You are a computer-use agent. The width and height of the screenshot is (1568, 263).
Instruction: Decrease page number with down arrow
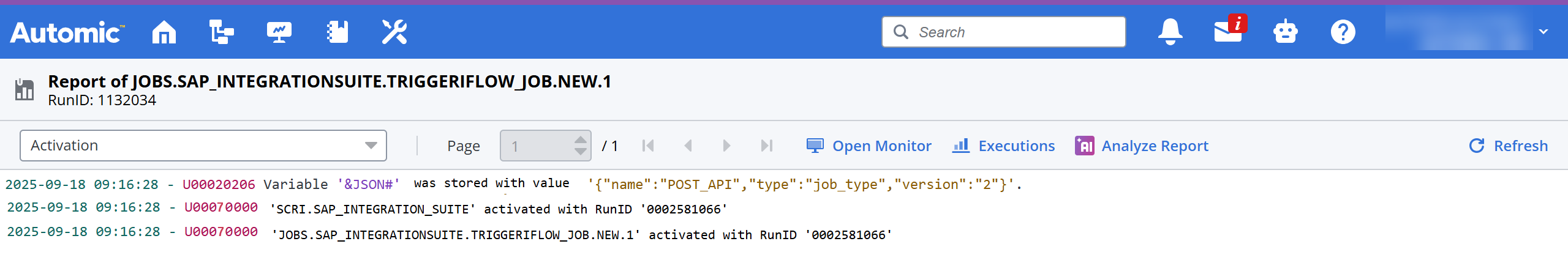pyautogui.click(x=581, y=151)
